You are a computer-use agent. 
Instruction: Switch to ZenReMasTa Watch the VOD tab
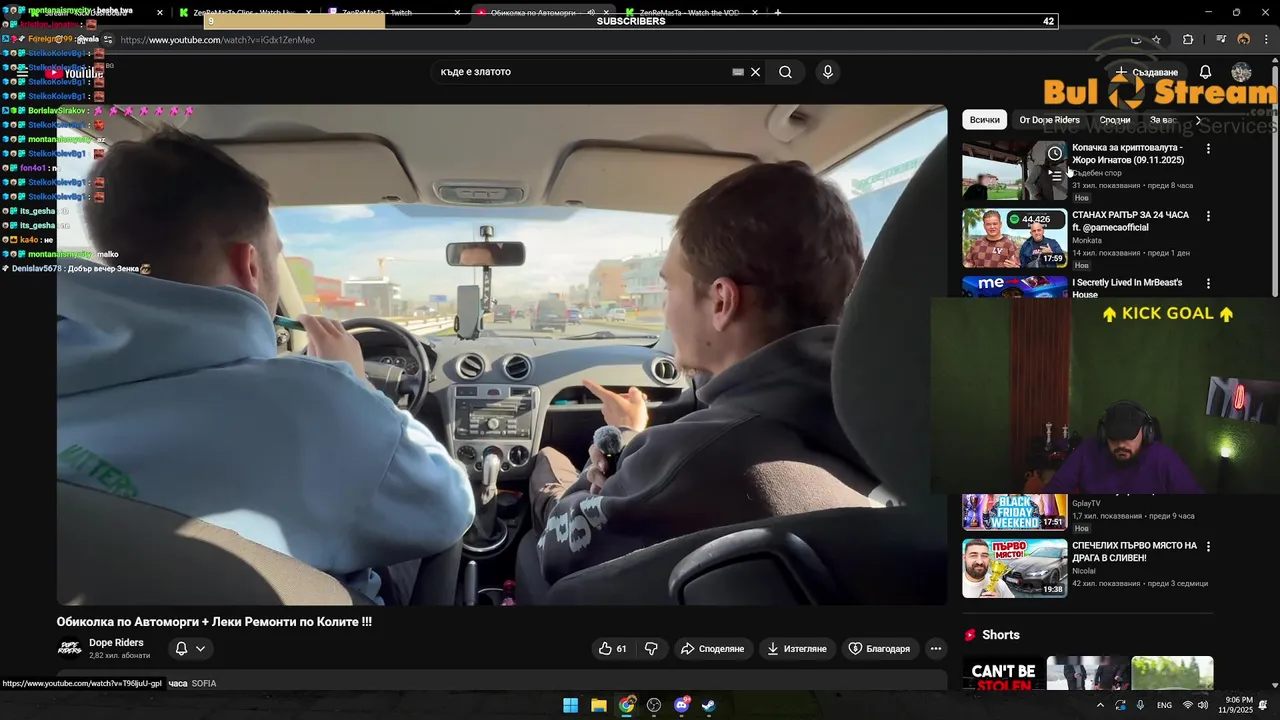click(690, 13)
